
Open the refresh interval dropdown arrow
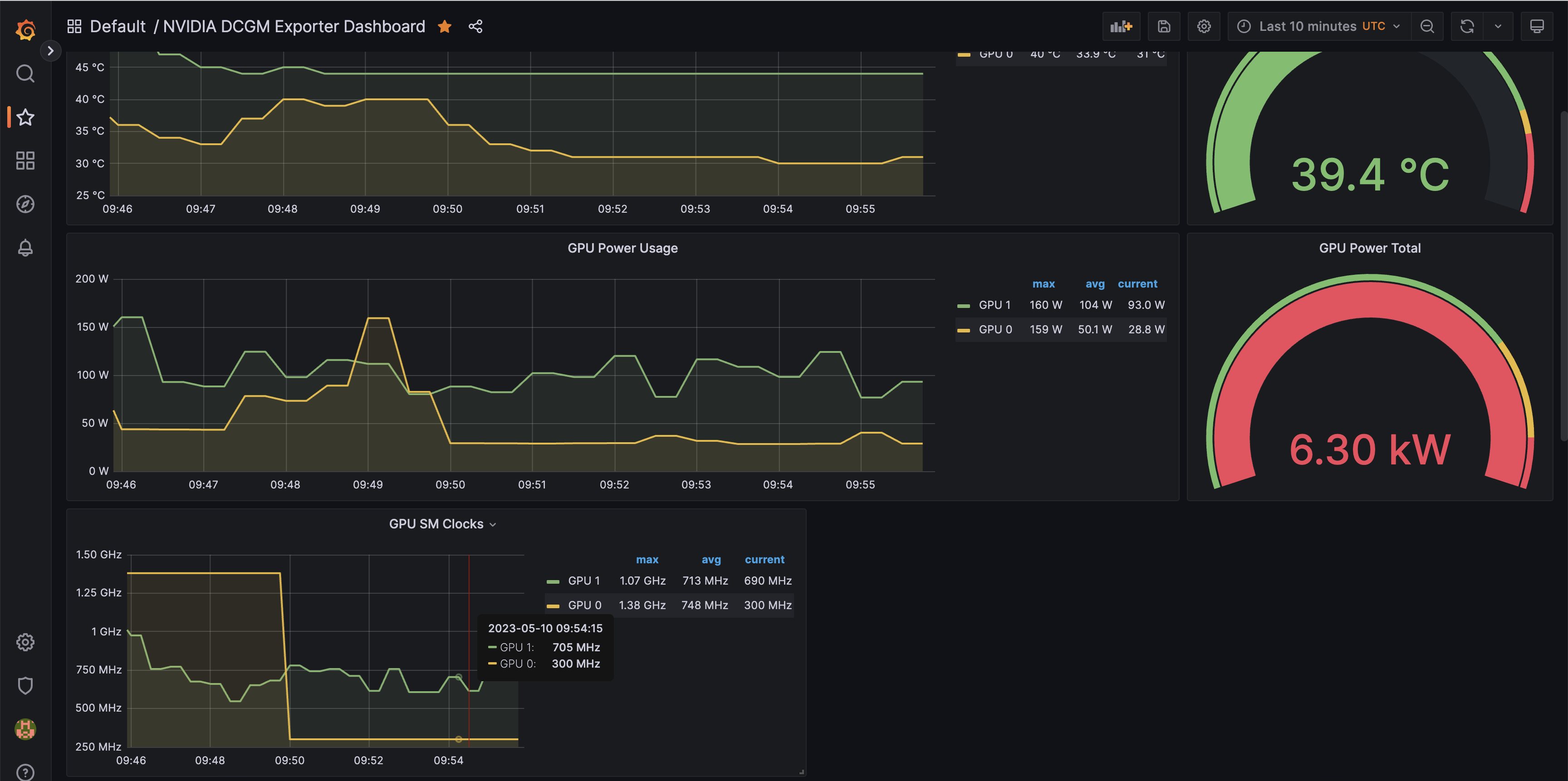tap(1498, 26)
